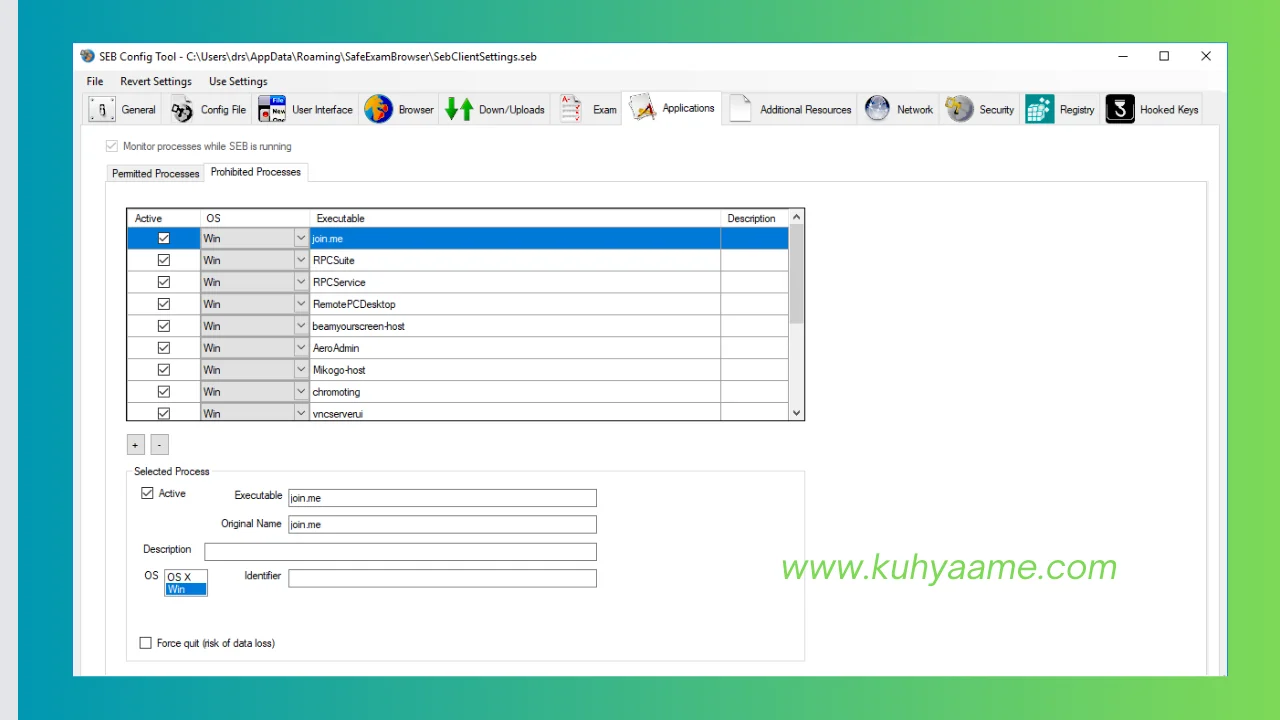Switch to the Config File tab

208,109
